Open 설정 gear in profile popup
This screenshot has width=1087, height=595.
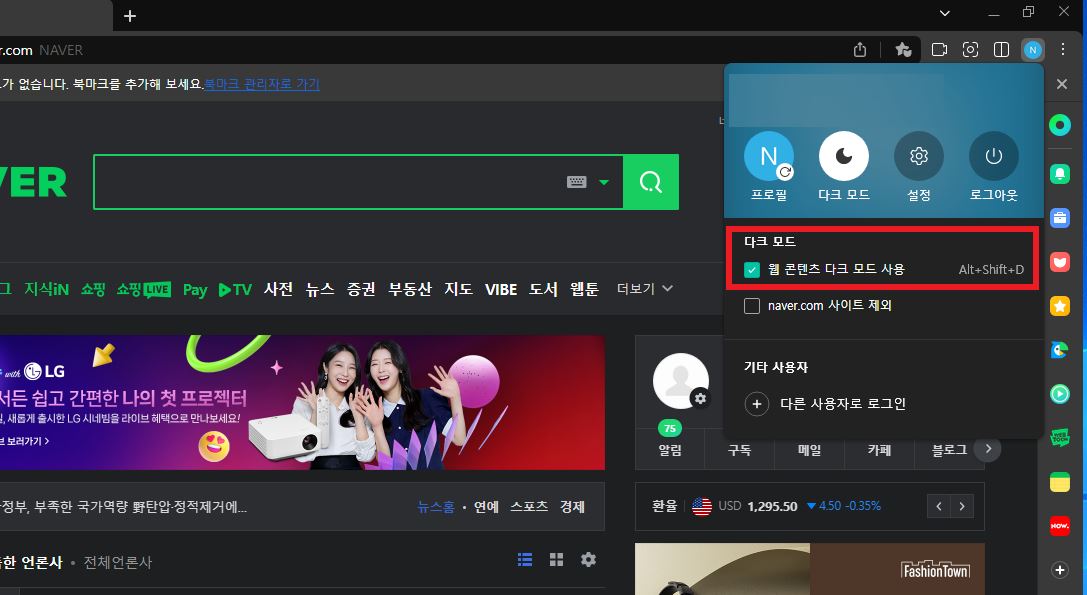919,156
